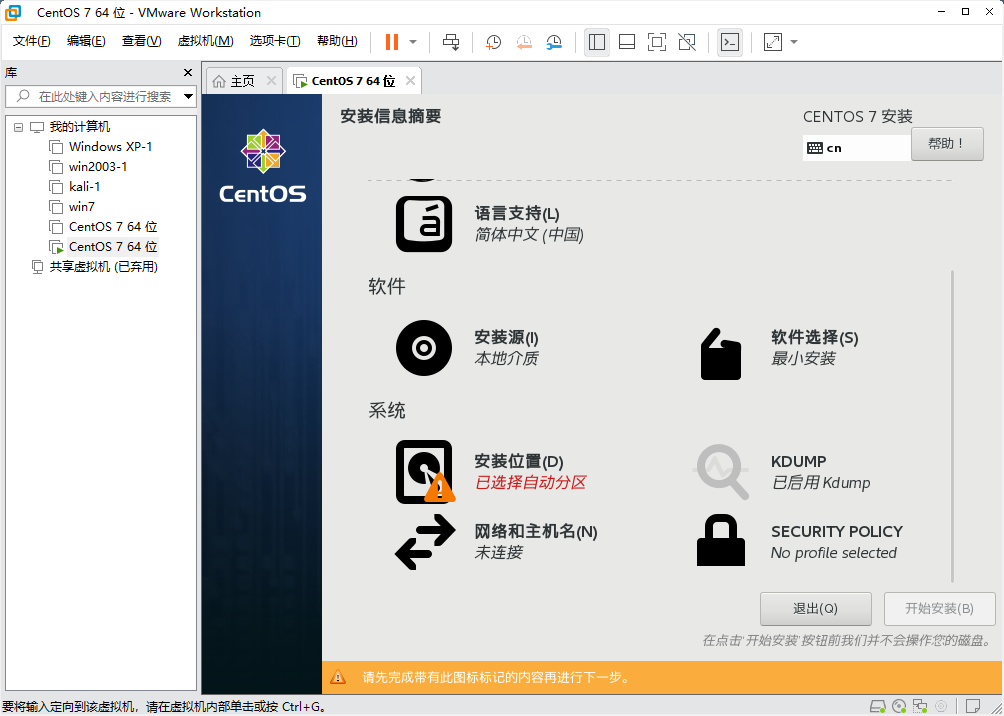The image size is (1004, 716).
Task: Click the network adapter status bar icon
Action: pos(920,706)
